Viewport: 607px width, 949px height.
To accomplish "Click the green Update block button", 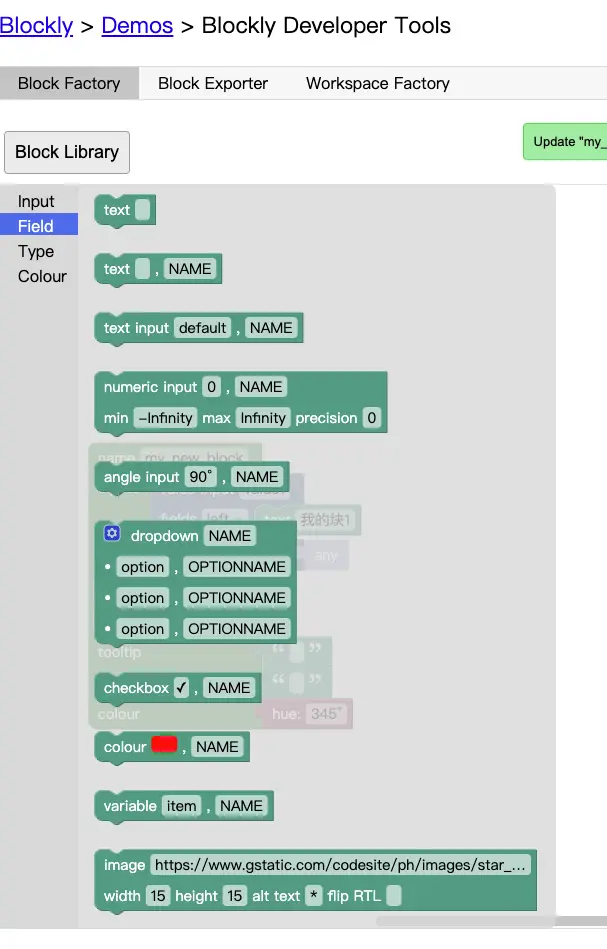I will (x=565, y=142).
